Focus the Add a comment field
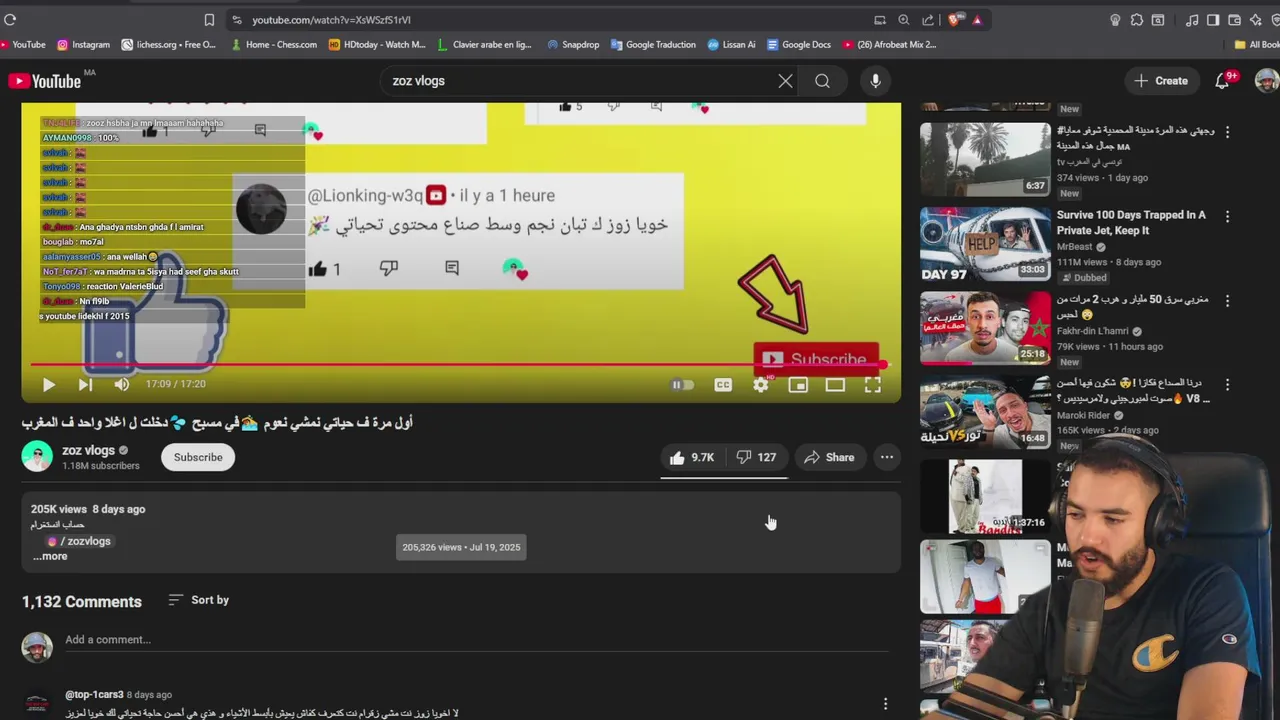The height and width of the screenshot is (720, 1280). pyautogui.click(x=476, y=640)
